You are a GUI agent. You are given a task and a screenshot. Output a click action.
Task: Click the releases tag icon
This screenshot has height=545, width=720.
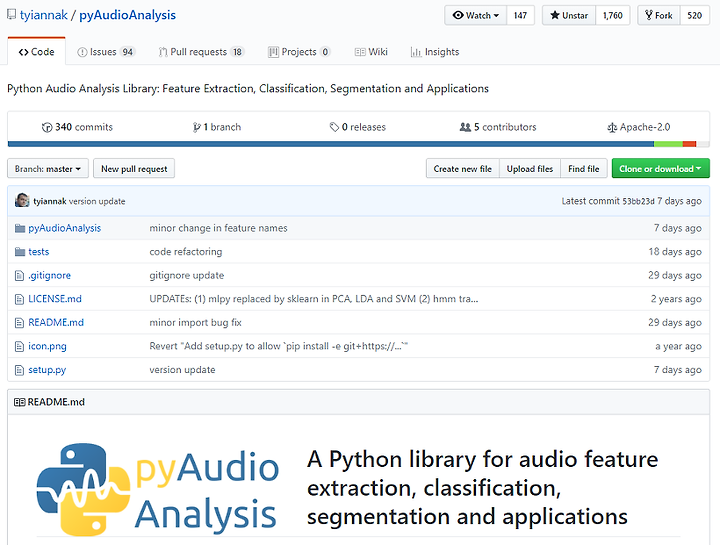coord(334,127)
